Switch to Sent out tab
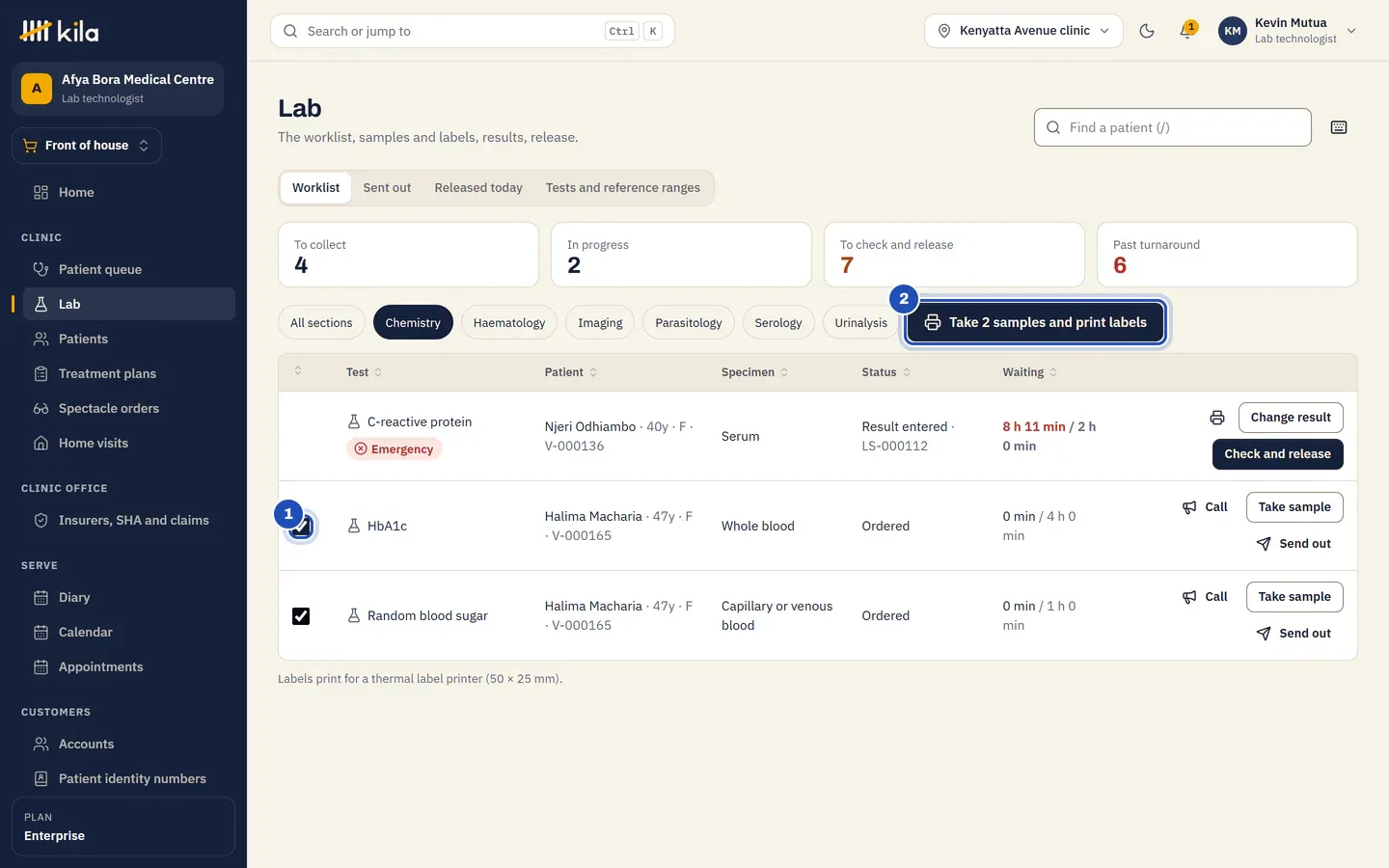This screenshot has height=868, width=1389. click(387, 188)
